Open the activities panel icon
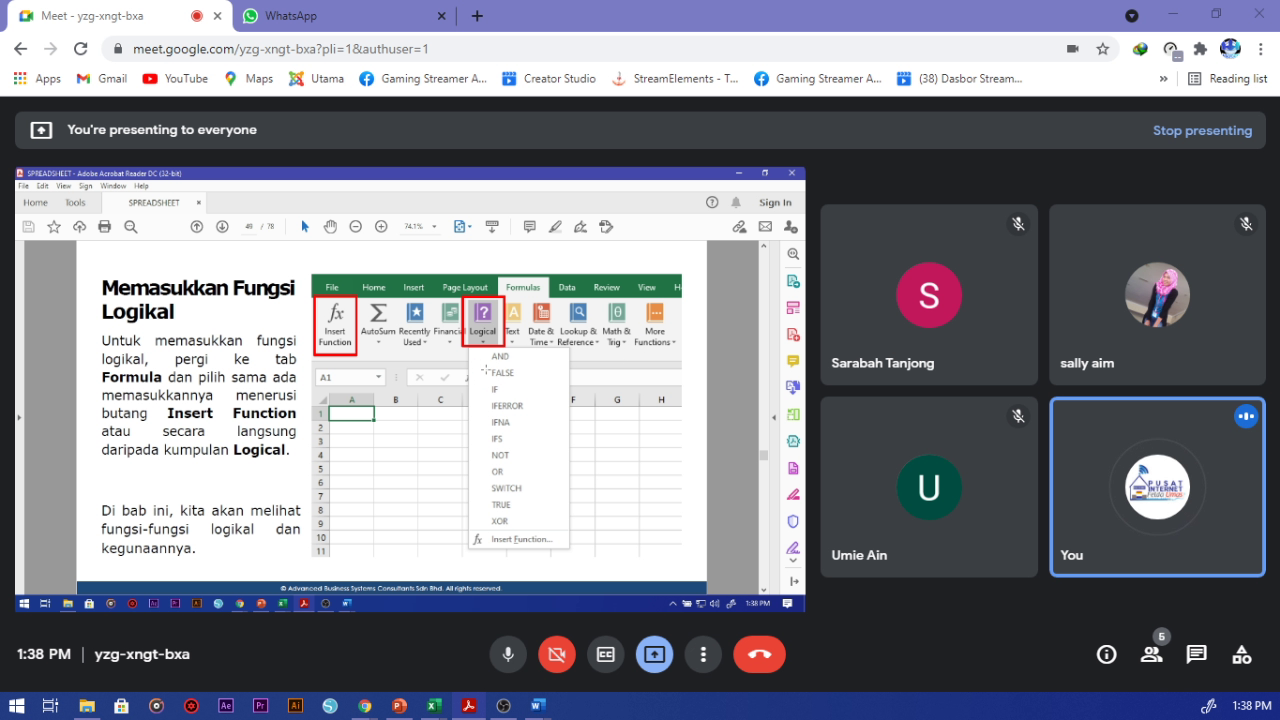1280x720 pixels. point(1241,654)
